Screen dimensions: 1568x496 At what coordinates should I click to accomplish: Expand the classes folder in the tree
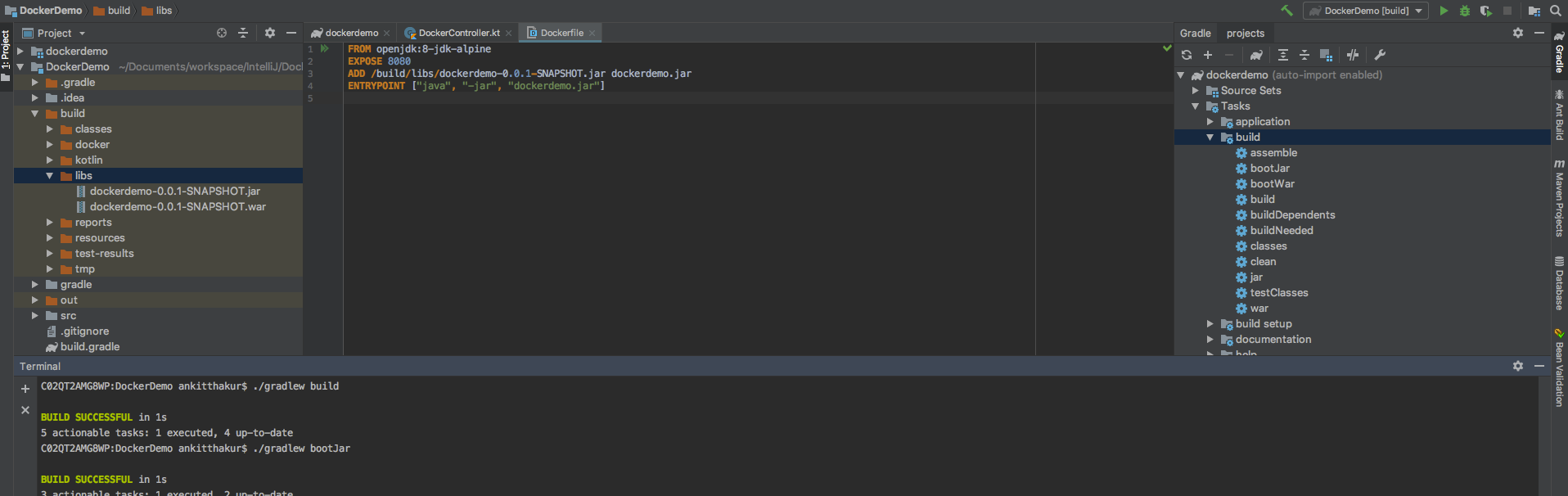click(50, 129)
